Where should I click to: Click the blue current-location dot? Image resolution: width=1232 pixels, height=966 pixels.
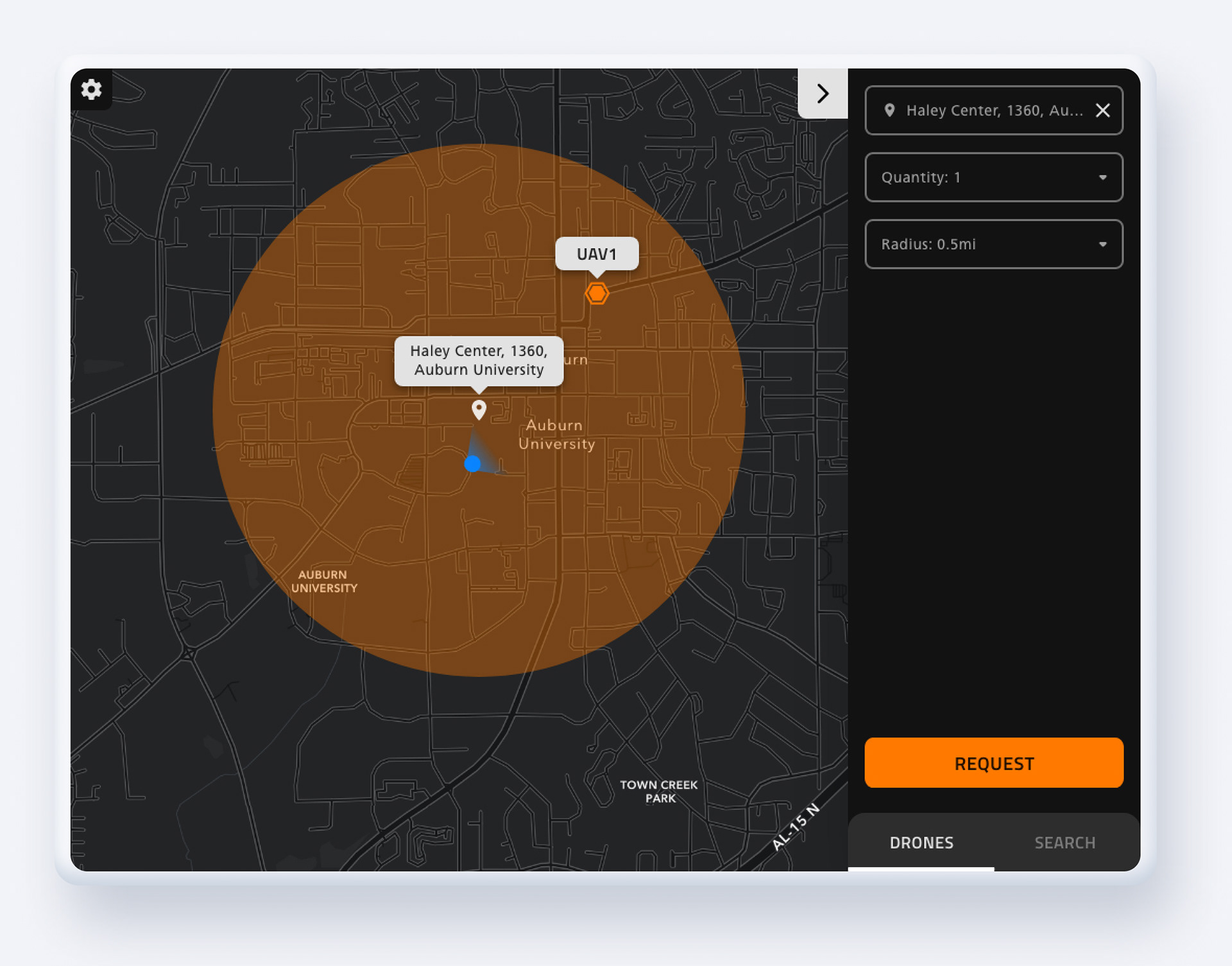click(x=472, y=463)
